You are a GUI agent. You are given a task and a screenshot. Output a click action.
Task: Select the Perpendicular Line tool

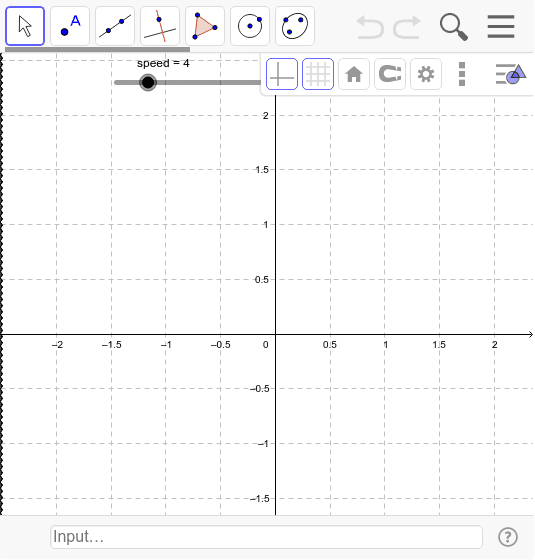[160, 26]
